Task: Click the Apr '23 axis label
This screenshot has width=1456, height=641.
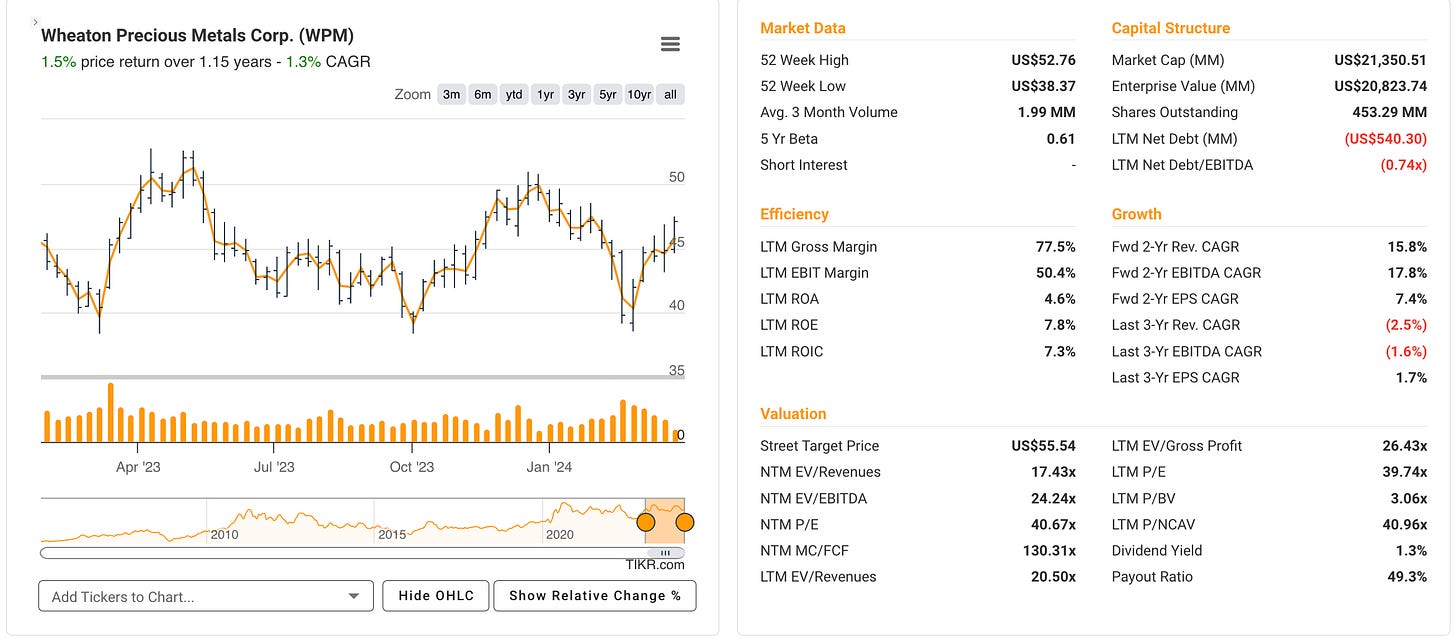Action: [138, 467]
